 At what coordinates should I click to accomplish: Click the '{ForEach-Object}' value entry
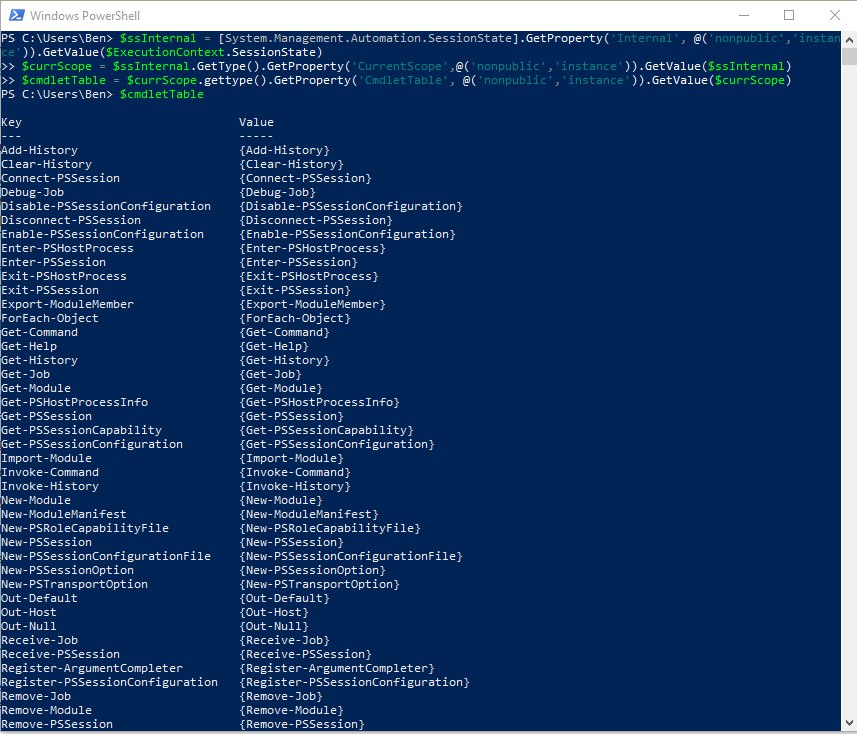point(295,318)
